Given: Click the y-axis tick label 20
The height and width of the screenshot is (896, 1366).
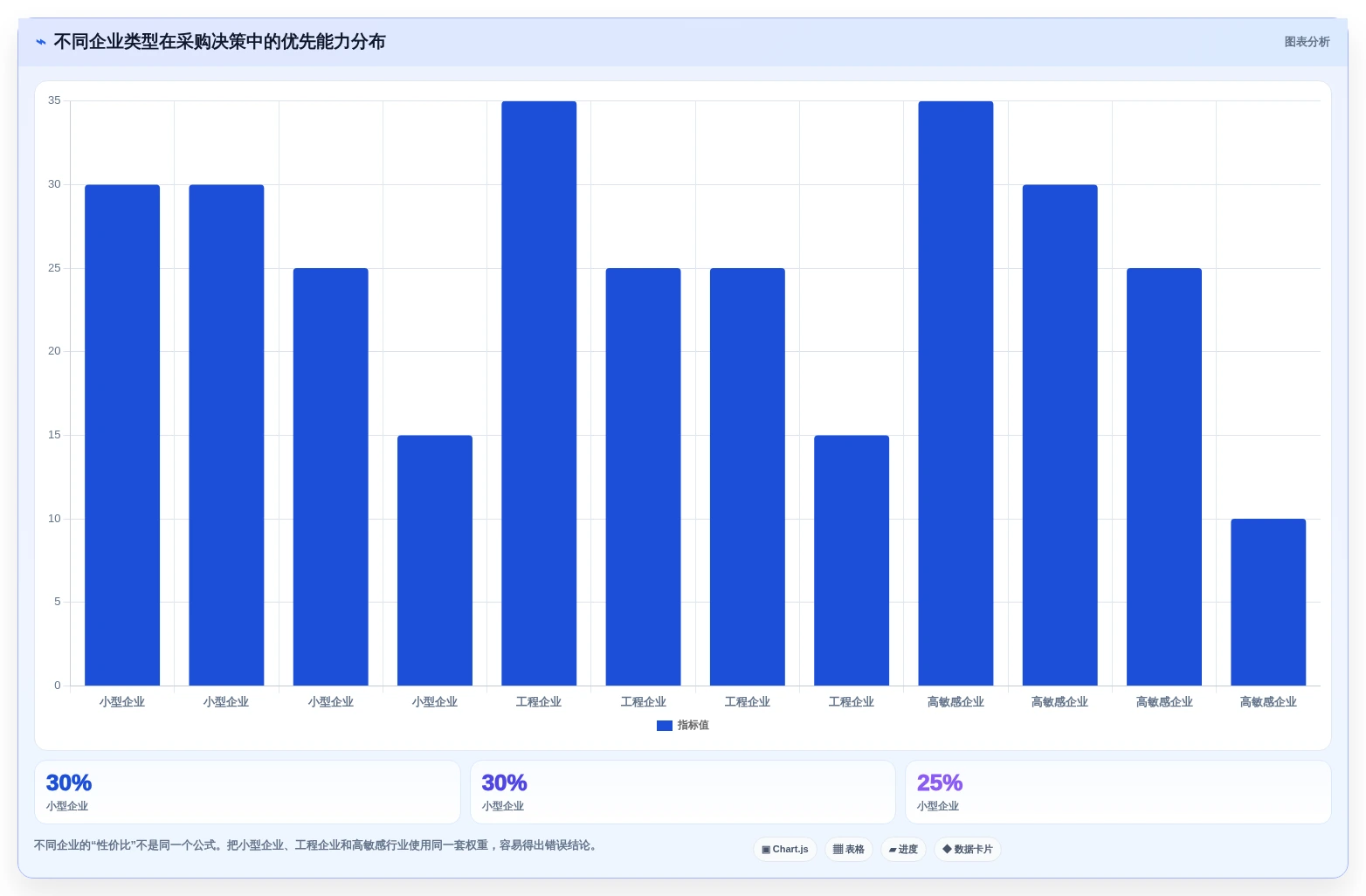Looking at the screenshot, I should [x=54, y=351].
